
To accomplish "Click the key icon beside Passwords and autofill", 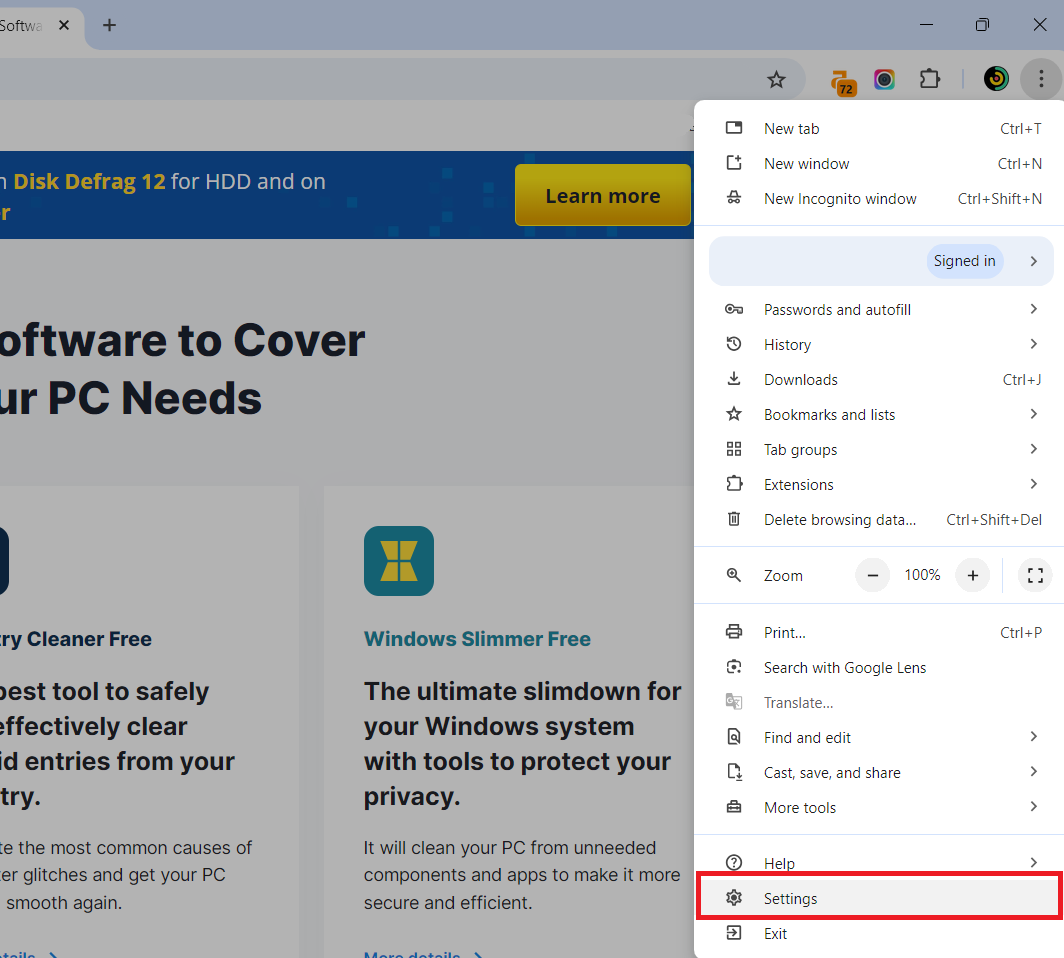I will click(734, 309).
